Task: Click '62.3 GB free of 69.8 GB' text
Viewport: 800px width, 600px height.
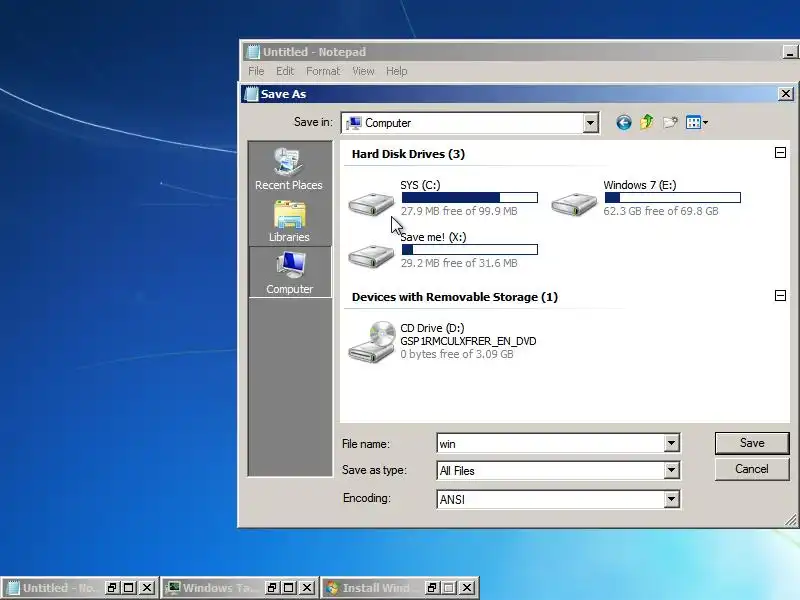Action: coord(661,211)
